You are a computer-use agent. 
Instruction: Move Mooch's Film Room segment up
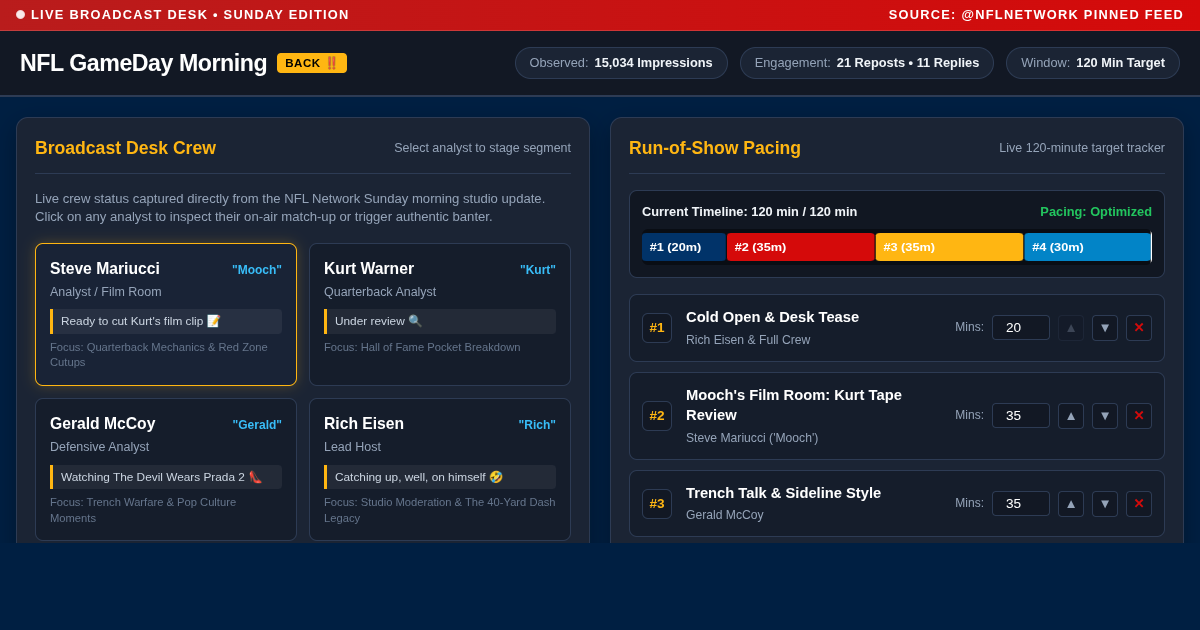click(x=1071, y=416)
